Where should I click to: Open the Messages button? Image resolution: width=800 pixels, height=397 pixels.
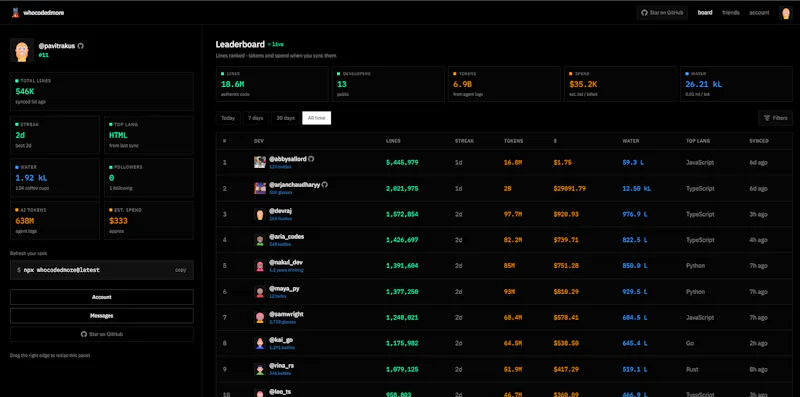pyautogui.click(x=102, y=316)
